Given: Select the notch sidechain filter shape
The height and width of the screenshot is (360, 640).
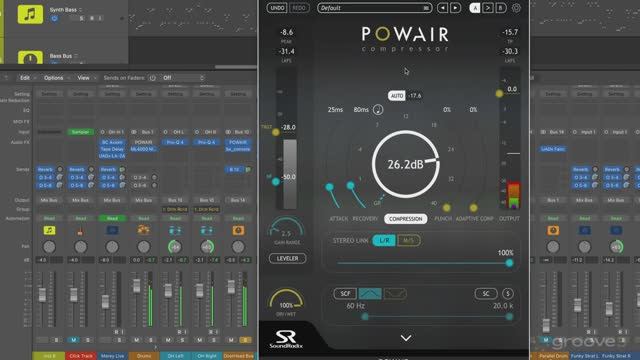Looking at the screenshot, I should [395, 293].
